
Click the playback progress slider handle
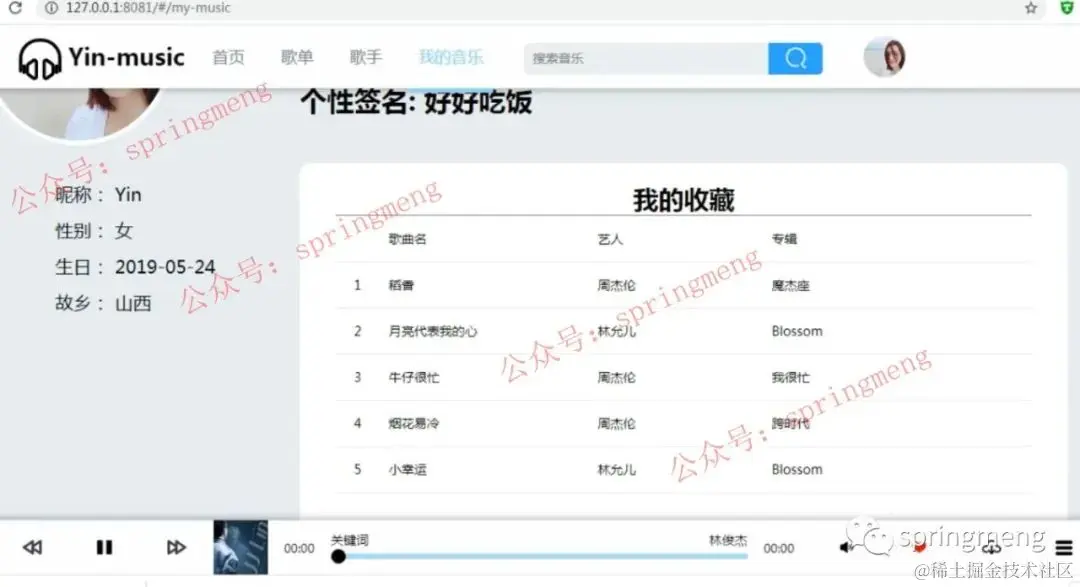(338, 556)
